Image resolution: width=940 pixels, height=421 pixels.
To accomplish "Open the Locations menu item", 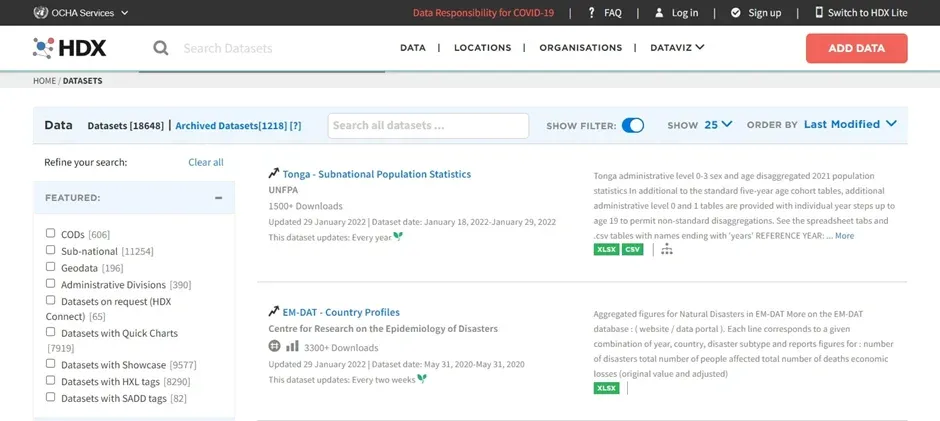I will [482, 47].
